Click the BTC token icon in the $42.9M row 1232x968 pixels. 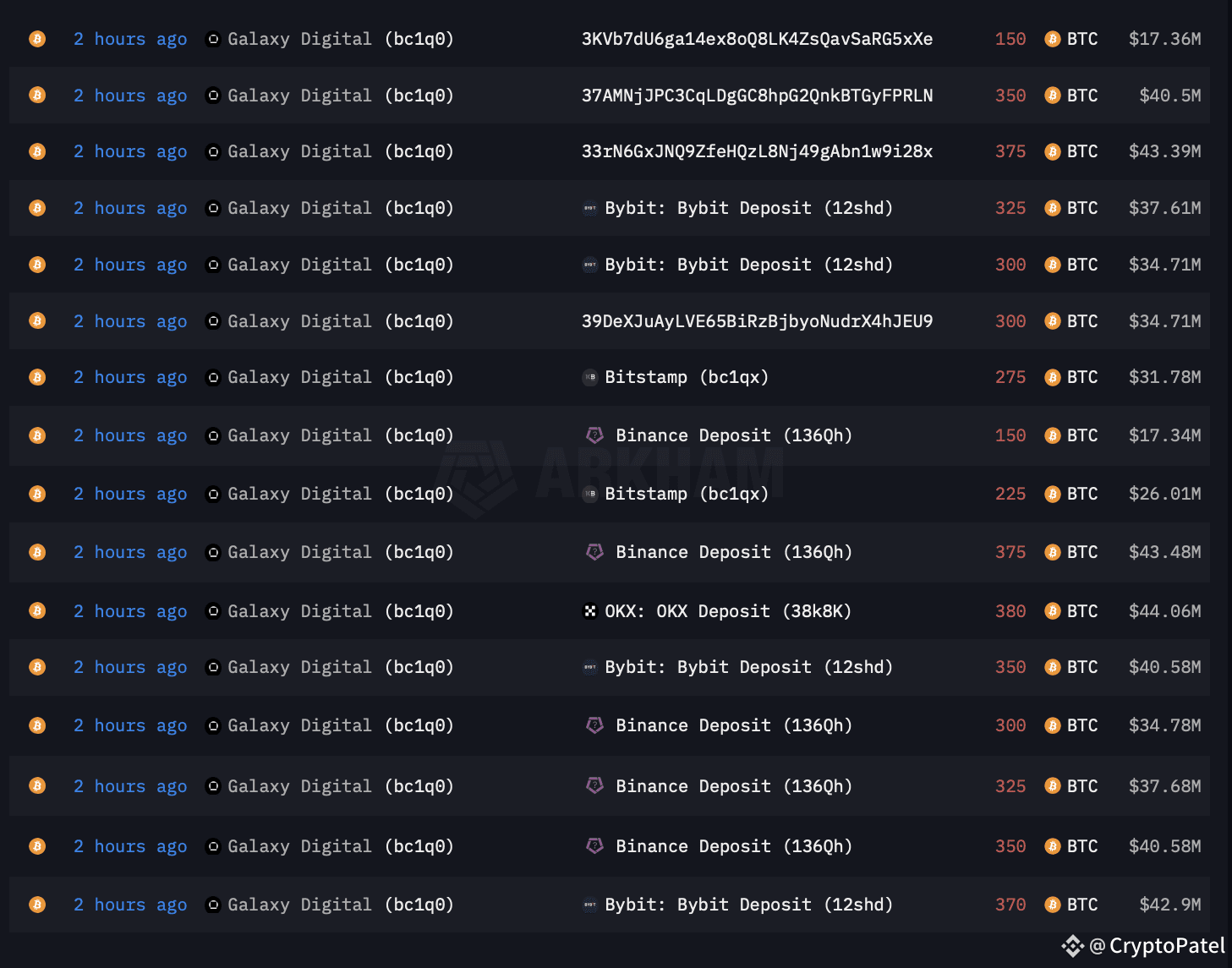1052,905
